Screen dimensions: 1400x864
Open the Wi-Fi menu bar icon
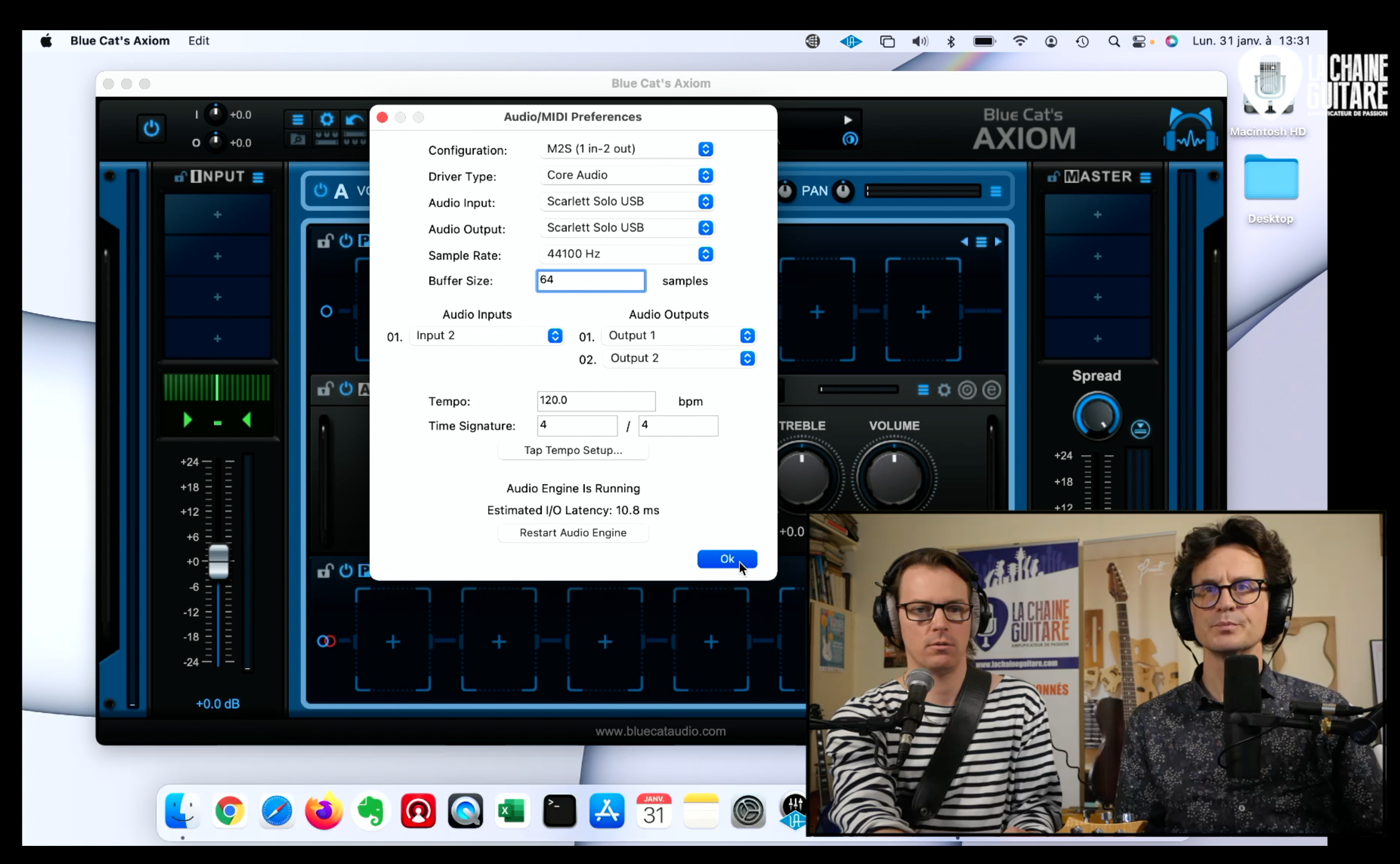click(x=1020, y=41)
